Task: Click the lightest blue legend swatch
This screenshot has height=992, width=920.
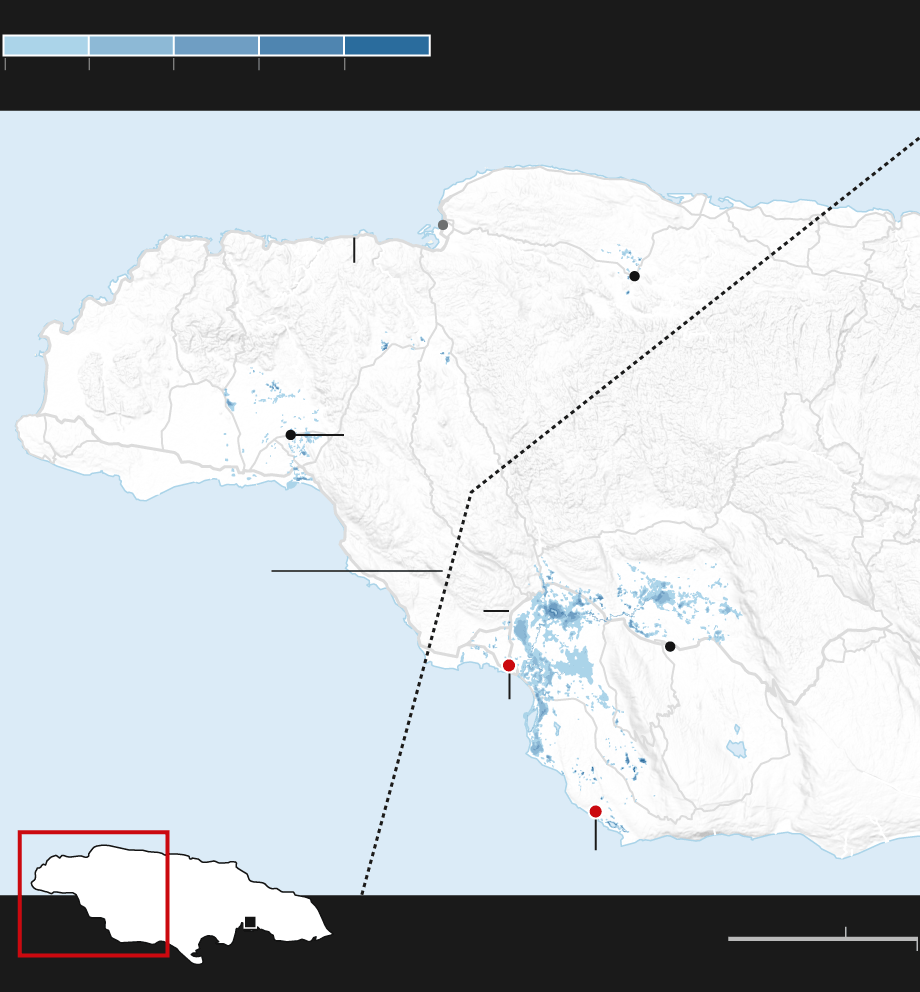Action: (x=46, y=45)
